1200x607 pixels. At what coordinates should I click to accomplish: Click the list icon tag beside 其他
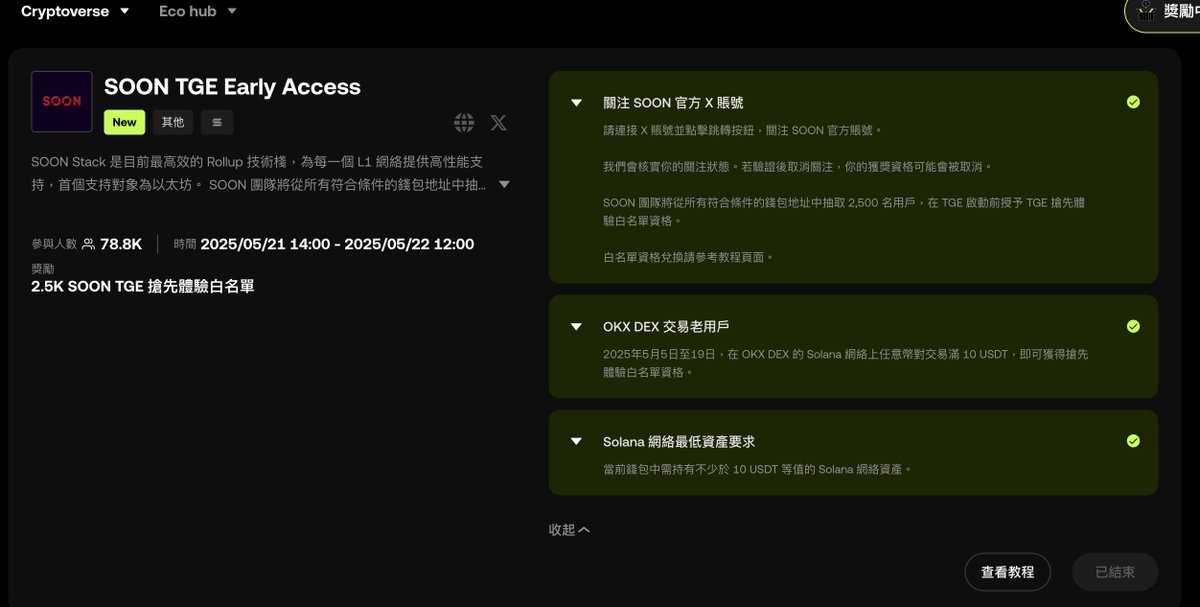[217, 122]
